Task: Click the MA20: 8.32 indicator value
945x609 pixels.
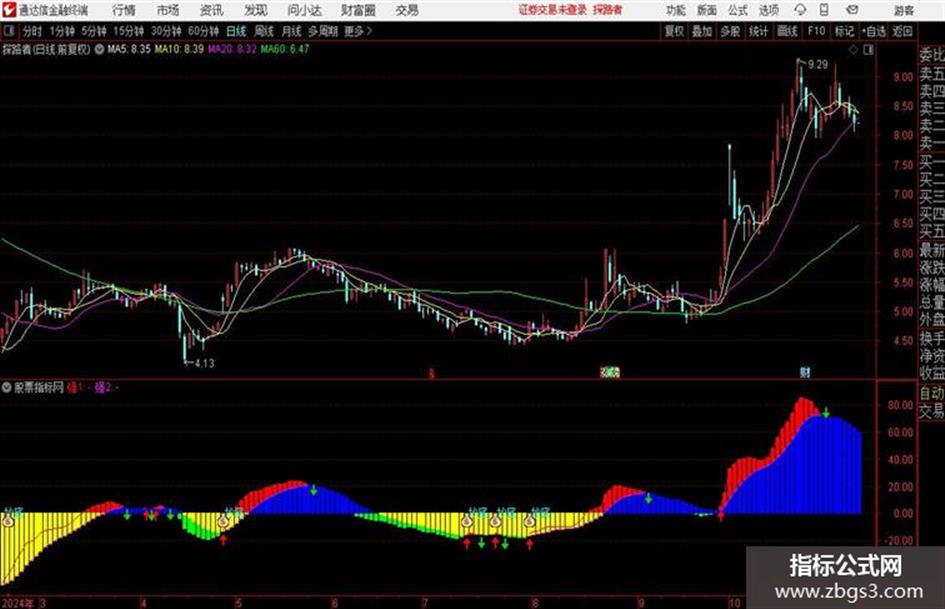Action: [232, 49]
